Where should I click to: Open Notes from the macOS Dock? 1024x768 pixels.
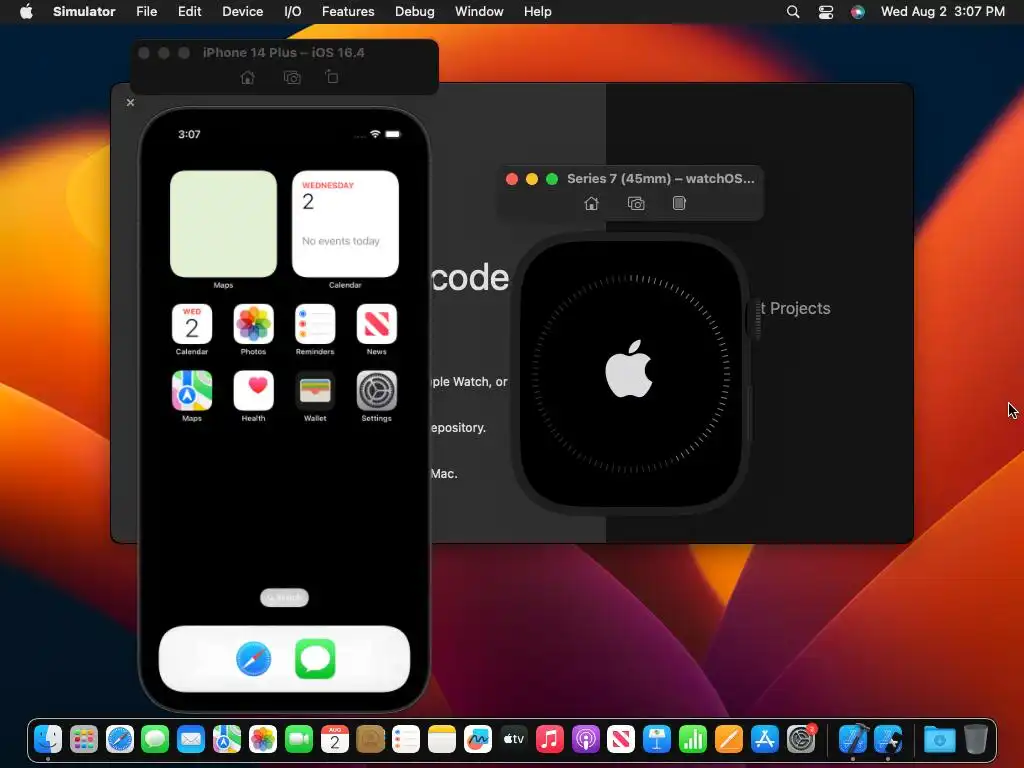click(x=441, y=739)
